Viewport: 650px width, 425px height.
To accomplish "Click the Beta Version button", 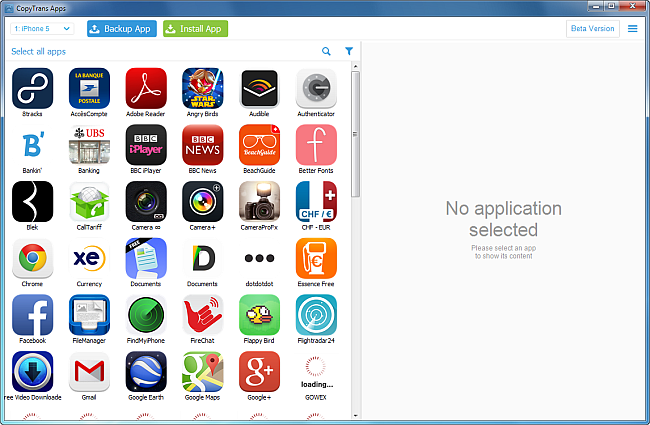I will tap(593, 29).
